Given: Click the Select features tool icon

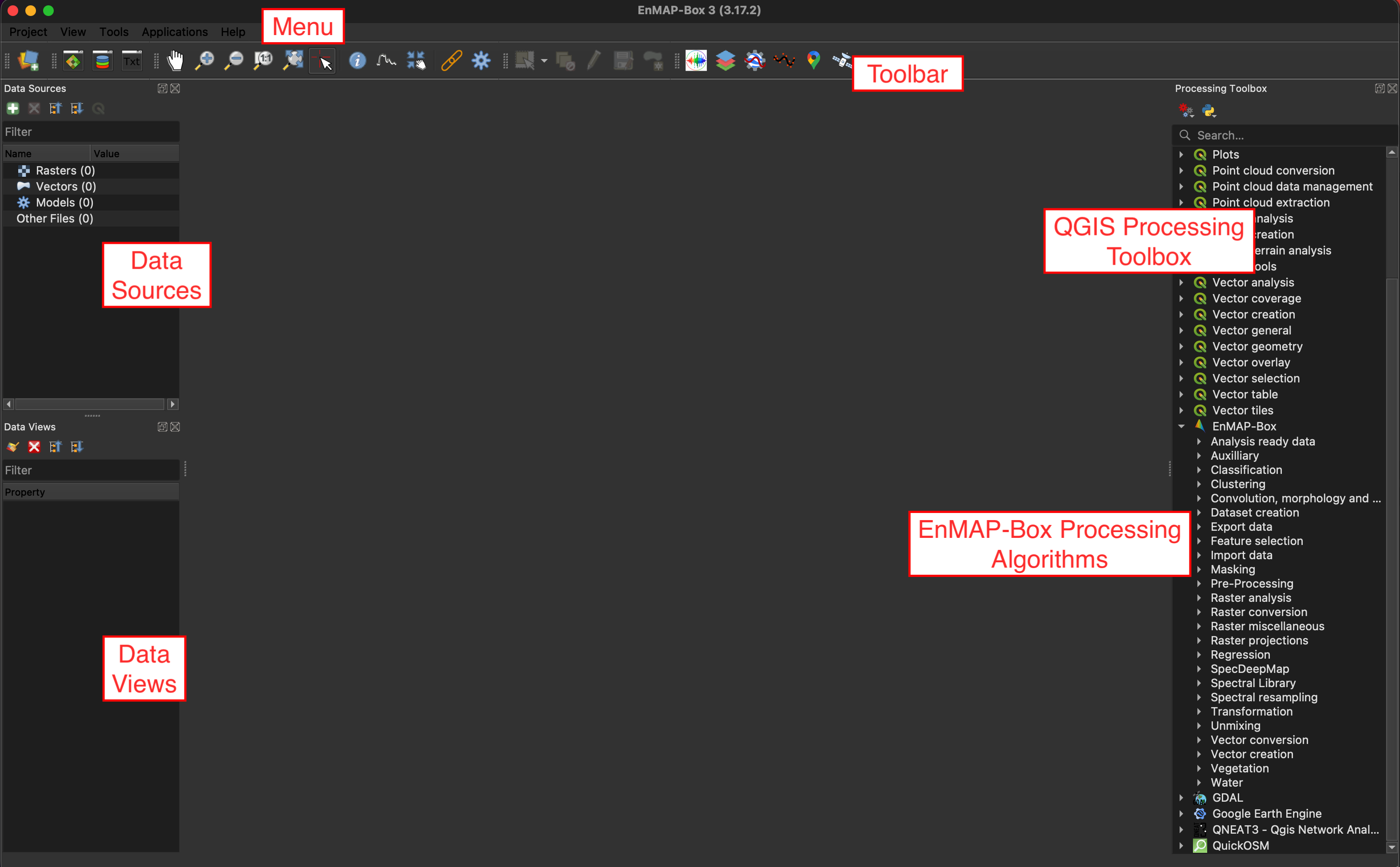Looking at the screenshot, I should pos(525,60).
